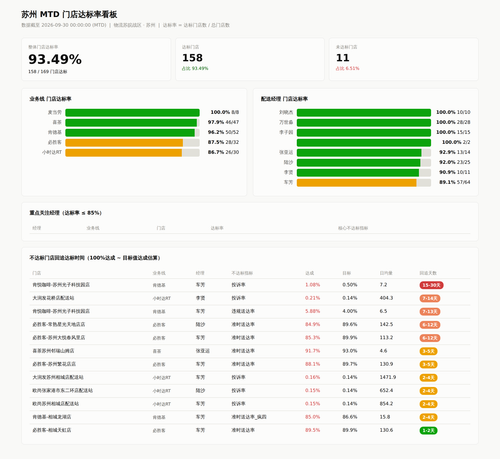Click the 6-12天 badge in the 142.5 row

point(430,325)
